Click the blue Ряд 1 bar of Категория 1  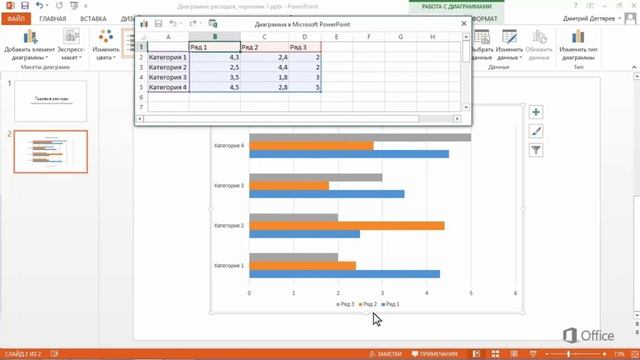(x=344, y=274)
